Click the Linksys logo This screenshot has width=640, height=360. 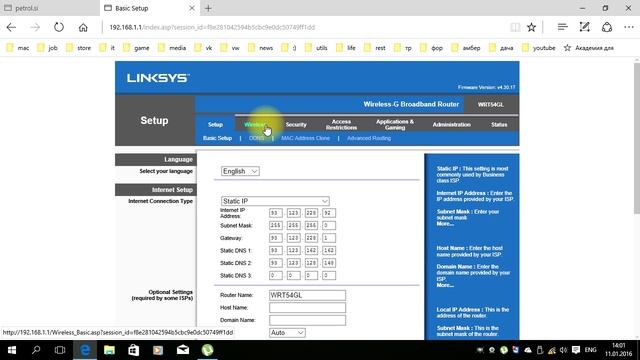pyautogui.click(x=158, y=78)
